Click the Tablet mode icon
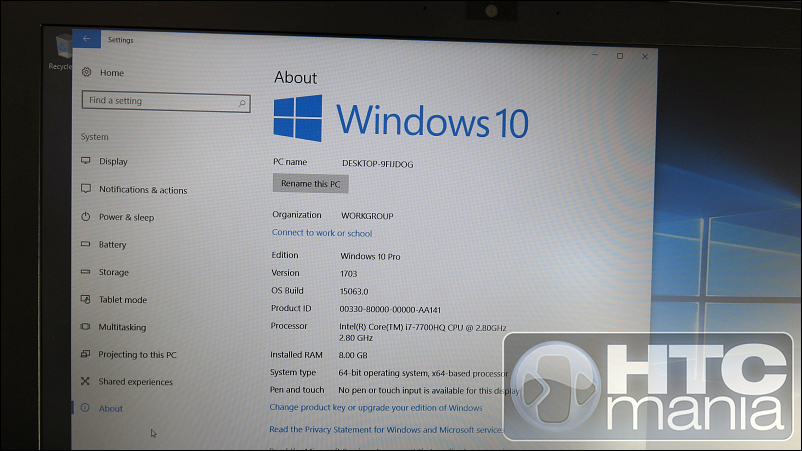Screen dimensions: 802x451 click(x=85, y=299)
